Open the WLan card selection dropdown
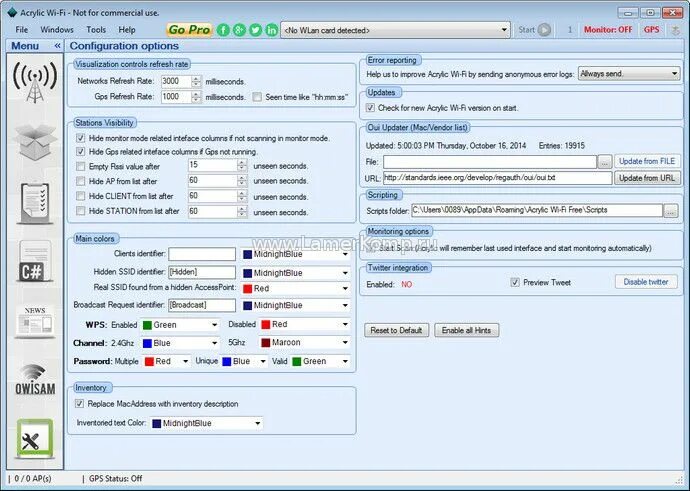This screenshot has width=690, height=491. [x=396, y=30]
